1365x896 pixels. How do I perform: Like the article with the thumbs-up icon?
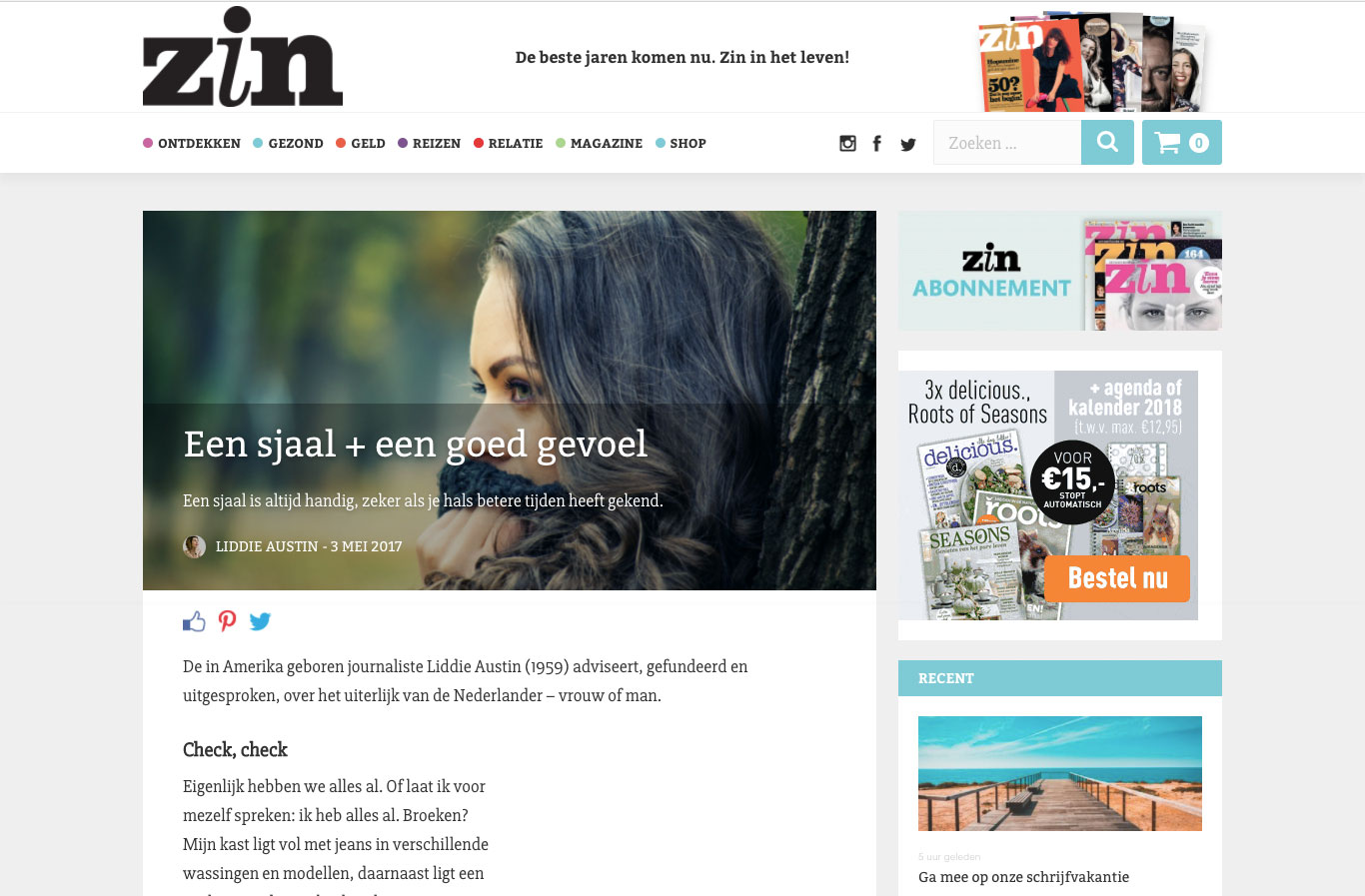(194, 621)
